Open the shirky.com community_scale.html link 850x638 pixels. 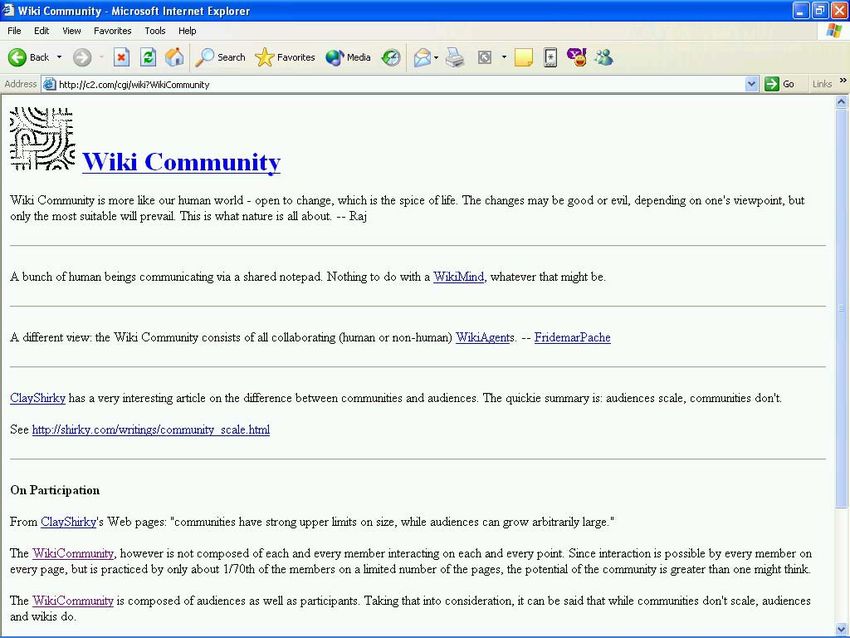pyautogui.click(x=151, y=429)
